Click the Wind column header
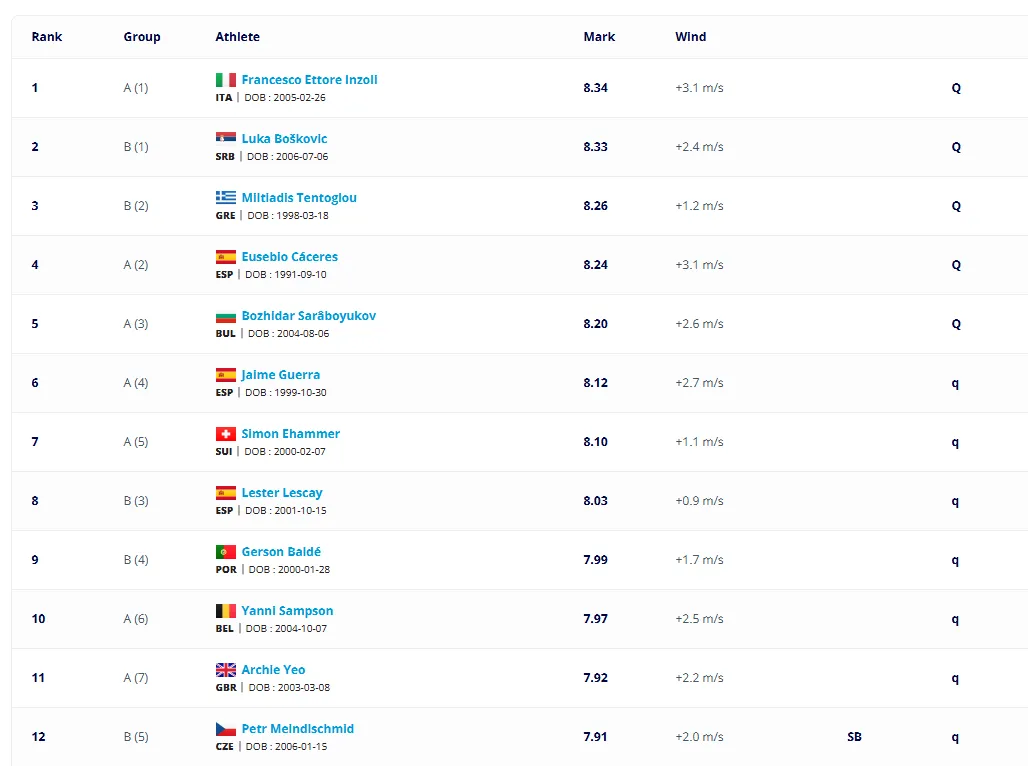This screenshot has width=1028, height=766. click(x=690, y=37)
